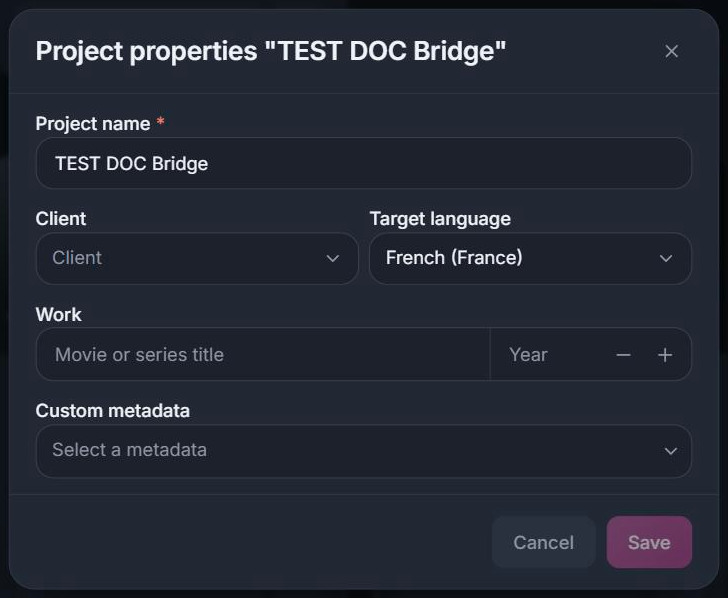Cancel the project property changes

click(x=543, y=542)
